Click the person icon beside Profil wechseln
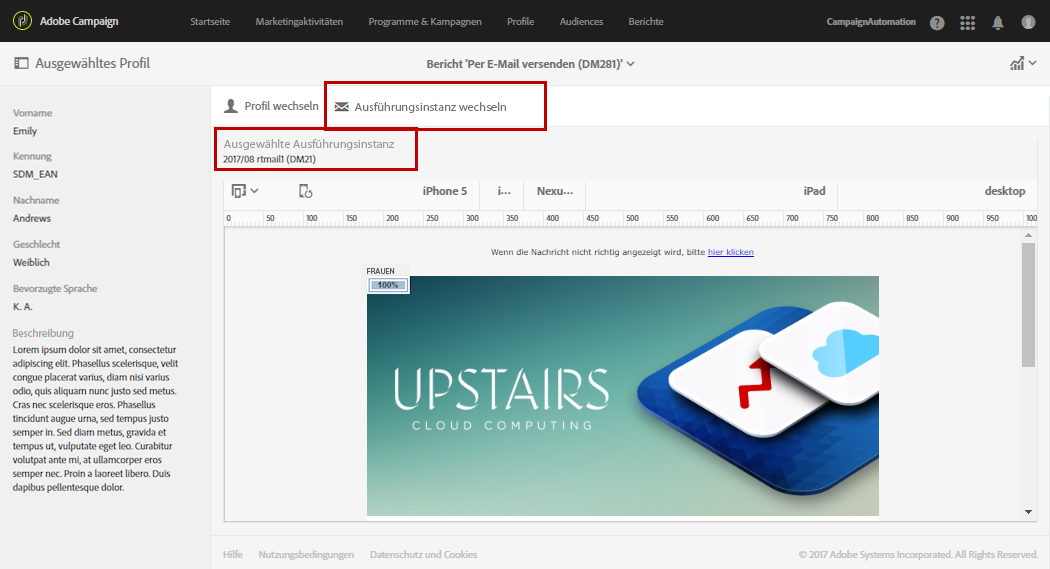The image size is (1050, 569). 231,106
